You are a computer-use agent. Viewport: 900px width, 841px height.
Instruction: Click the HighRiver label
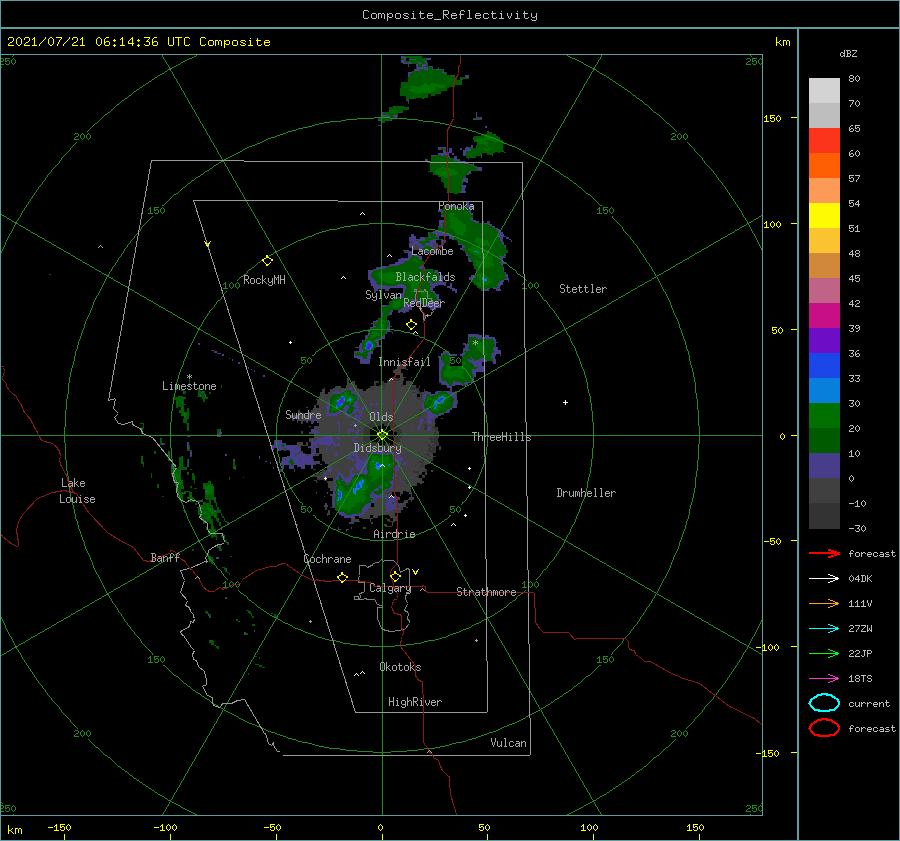point(415,702)
